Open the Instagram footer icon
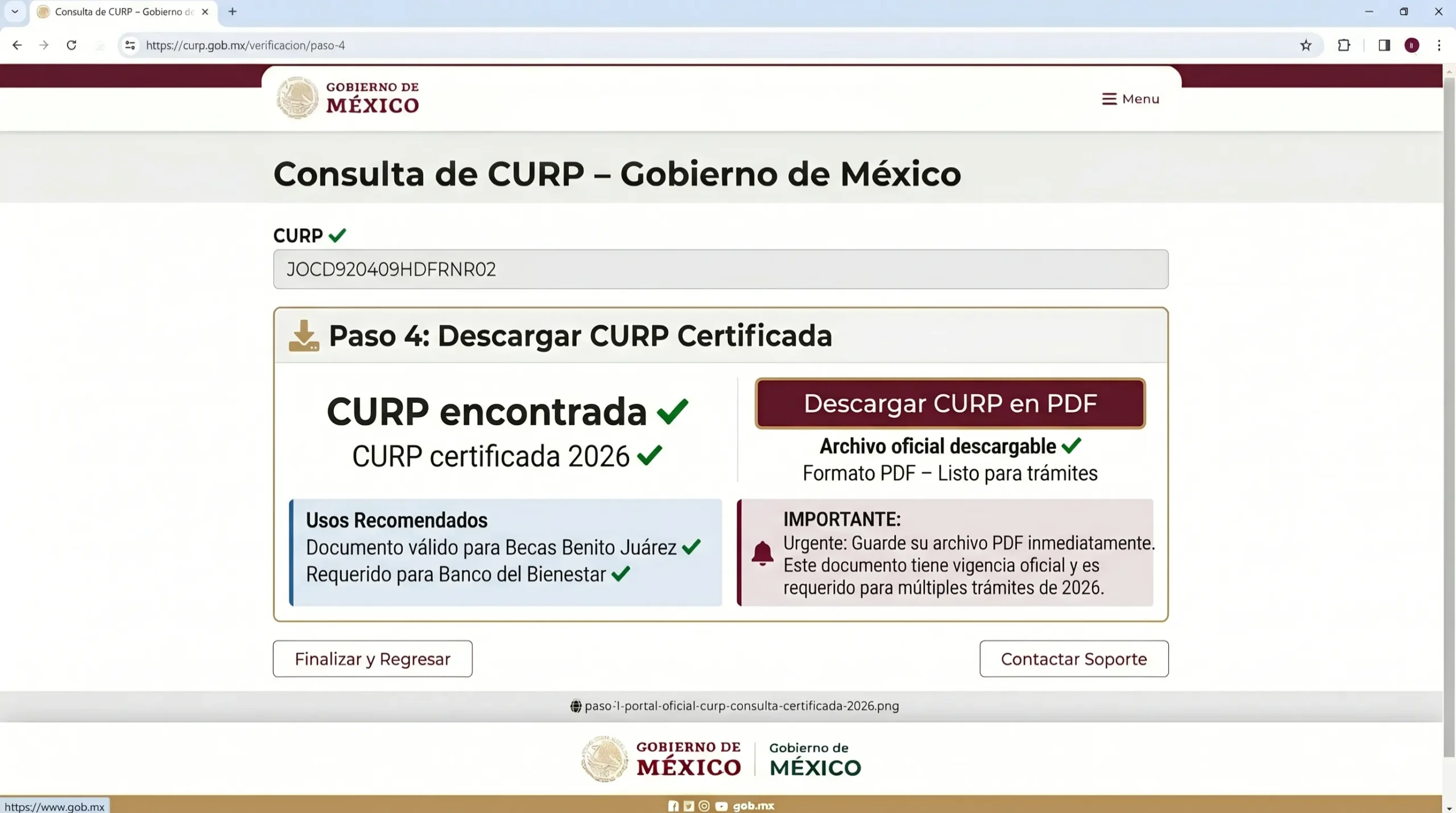 [704, 806]
